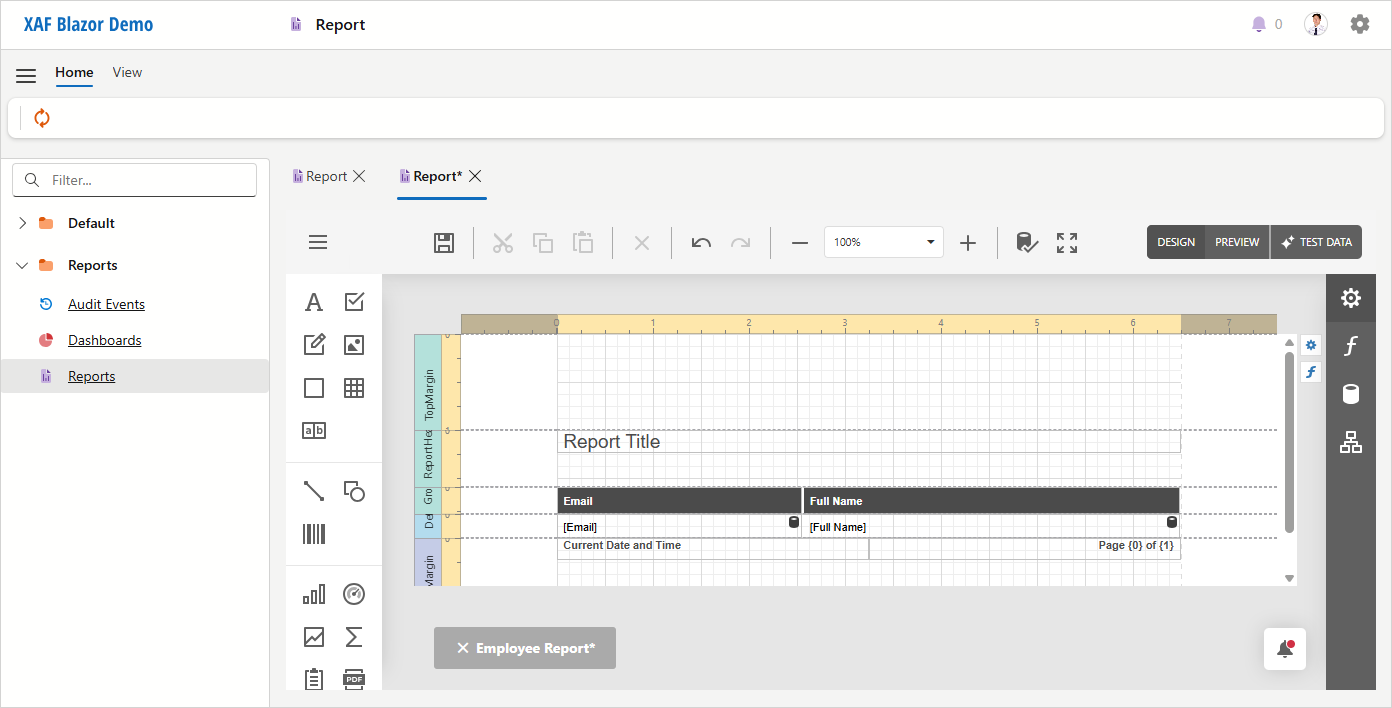Click the small gear smart tag
This screenshot has width=1392, height=708.
coord(1311,345)
